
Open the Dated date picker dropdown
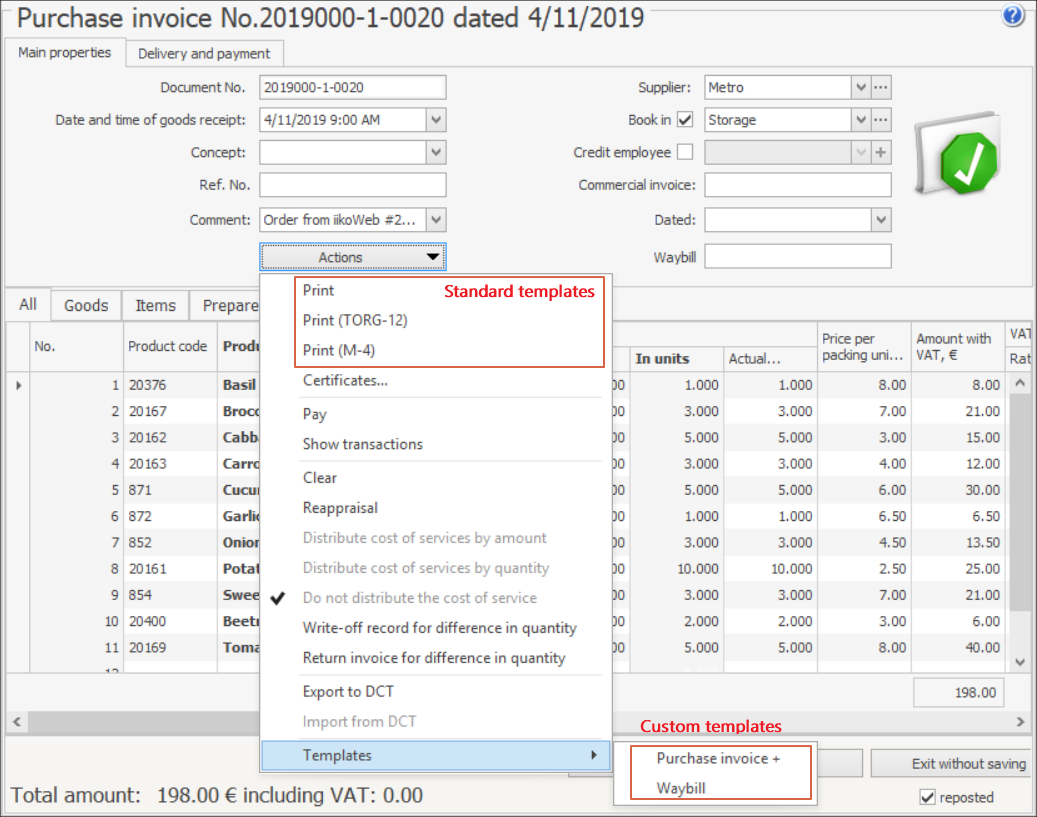click(880, 220)
